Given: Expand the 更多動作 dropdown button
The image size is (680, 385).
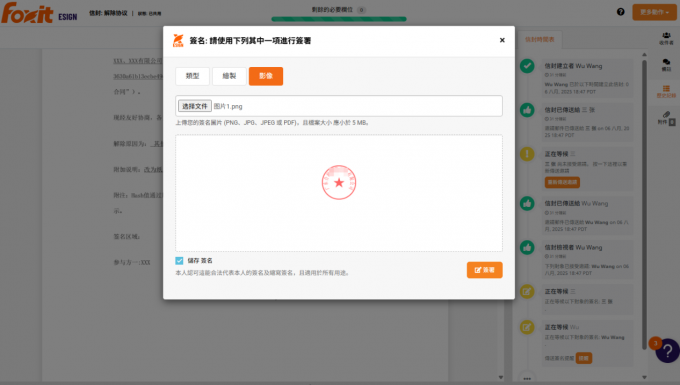Looking at the screenshot, I should 654,12.
